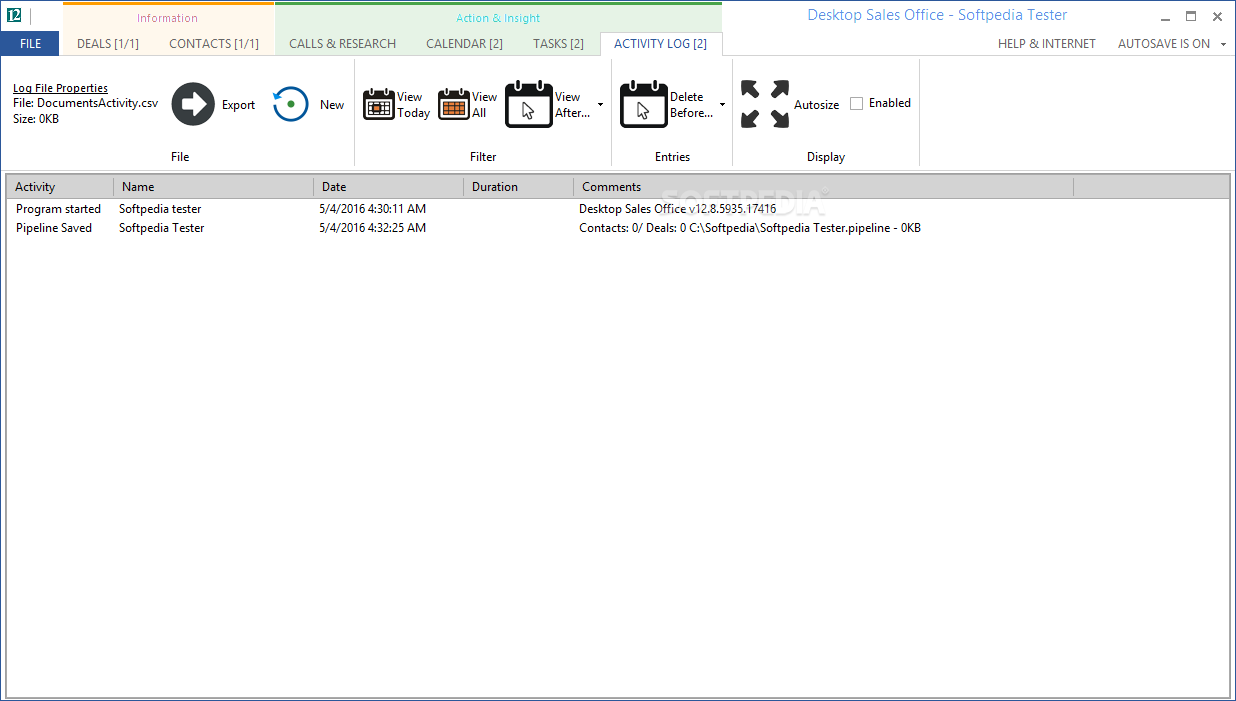
Task: Expand the Delete Before dropdown arrow
Action: click(722, 105)
